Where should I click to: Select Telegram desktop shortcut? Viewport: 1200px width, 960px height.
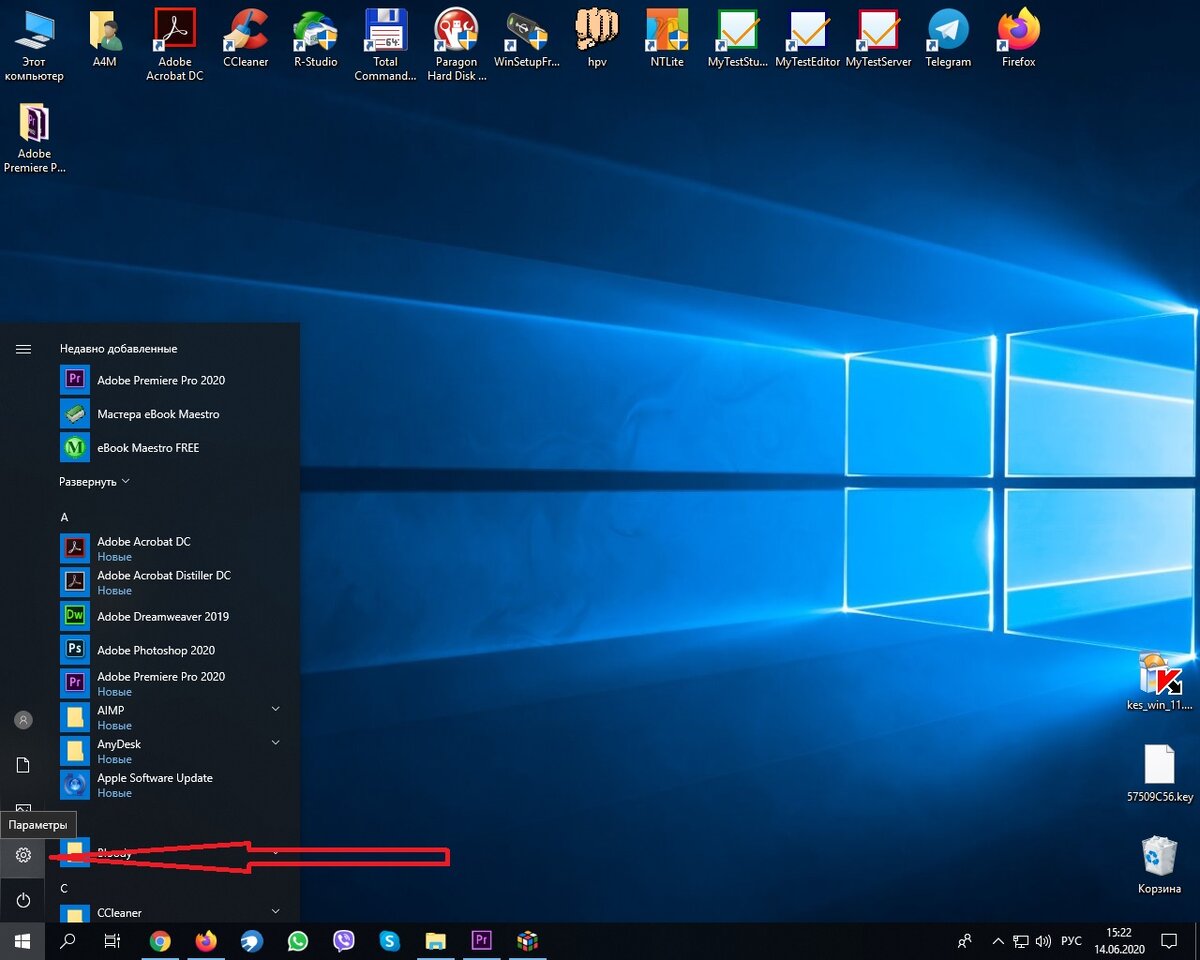pos(948,40)
